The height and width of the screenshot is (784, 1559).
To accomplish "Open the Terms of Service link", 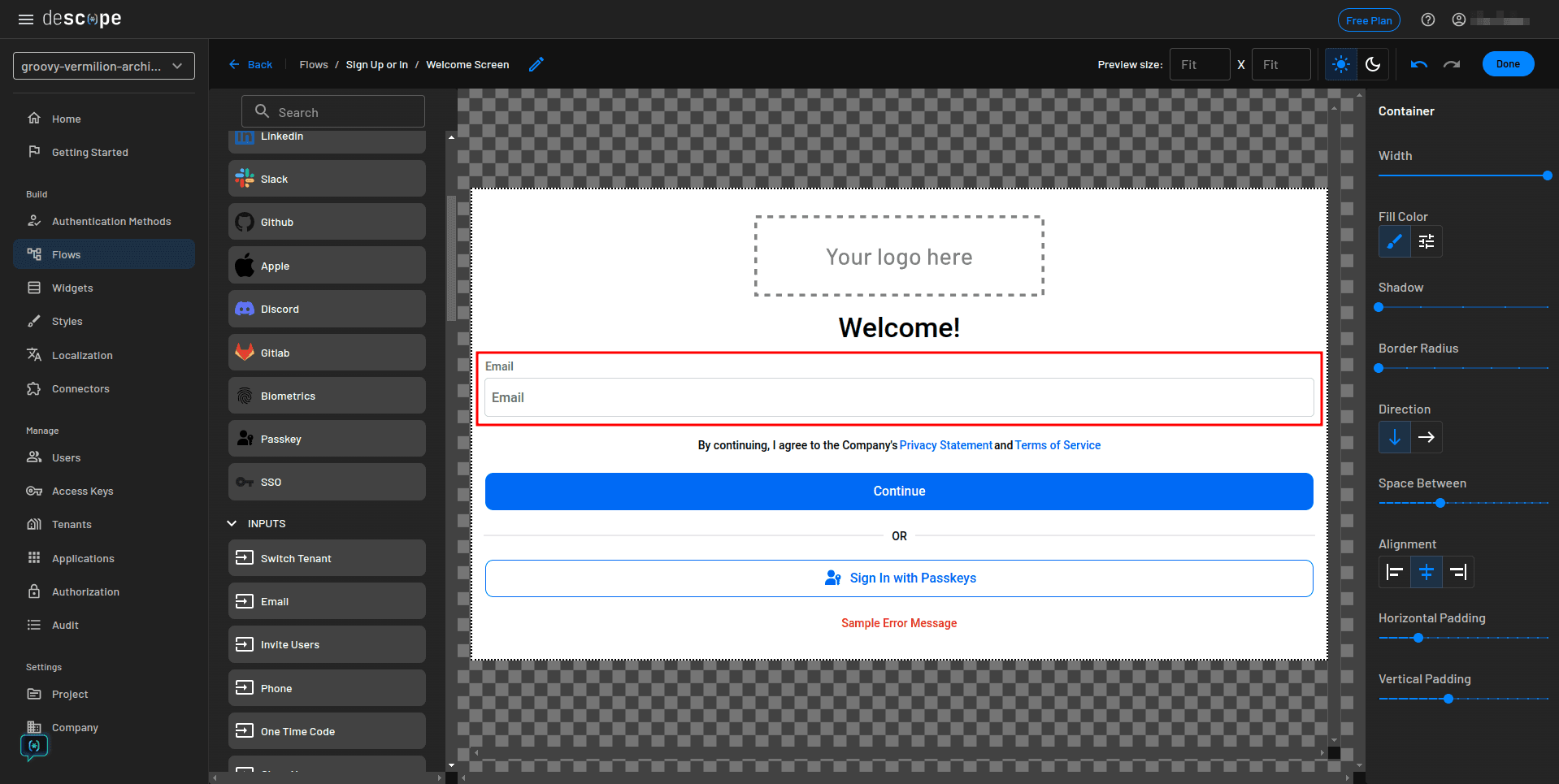I will point(1057,445).
